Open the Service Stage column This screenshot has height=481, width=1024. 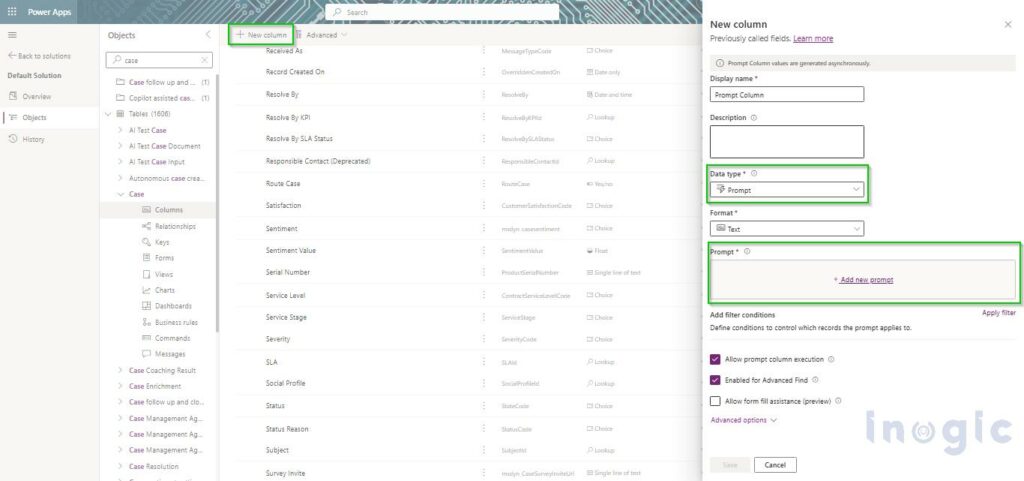pyautogui.click(x=286, y=317)
